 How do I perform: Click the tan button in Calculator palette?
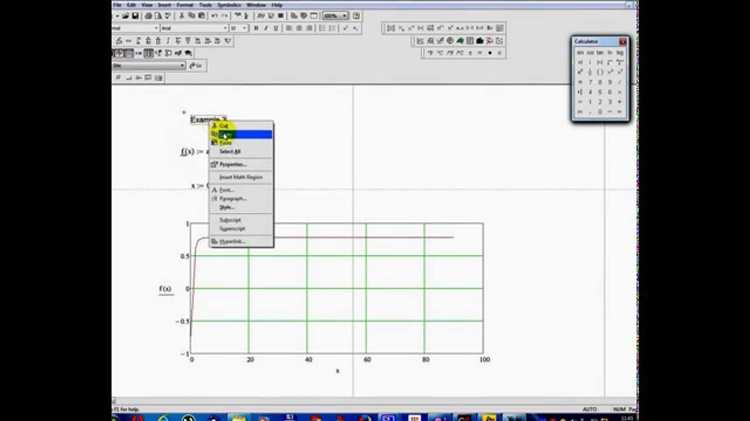tap(600, 53)
